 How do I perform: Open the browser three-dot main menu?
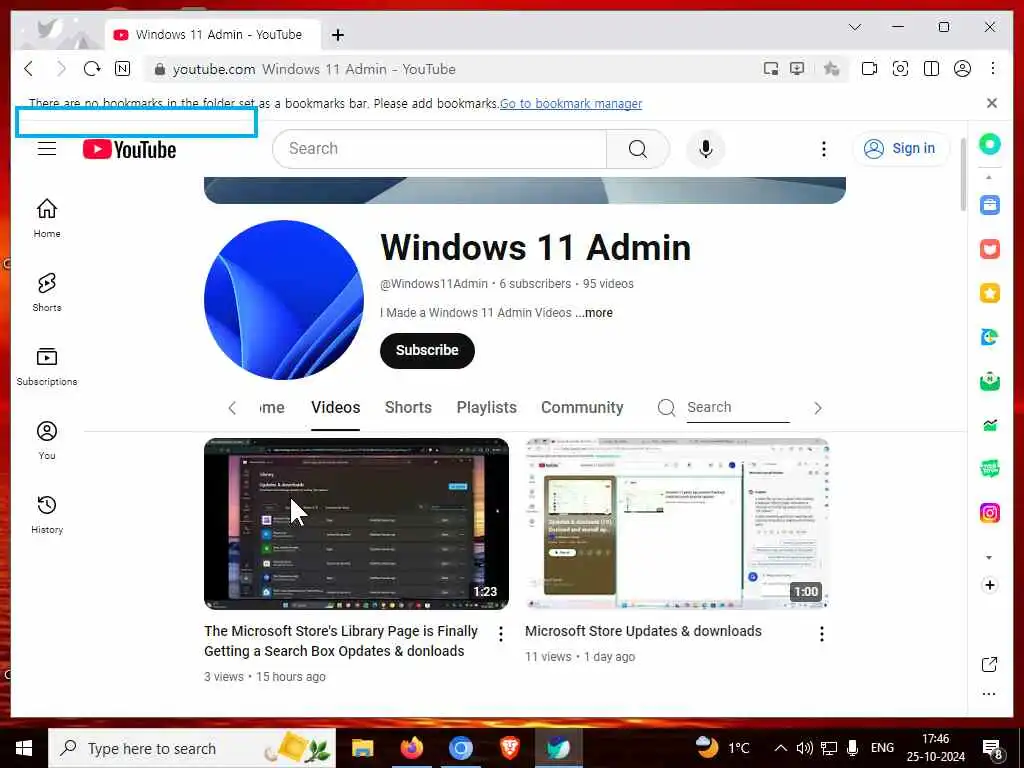[x=993, y=69]
